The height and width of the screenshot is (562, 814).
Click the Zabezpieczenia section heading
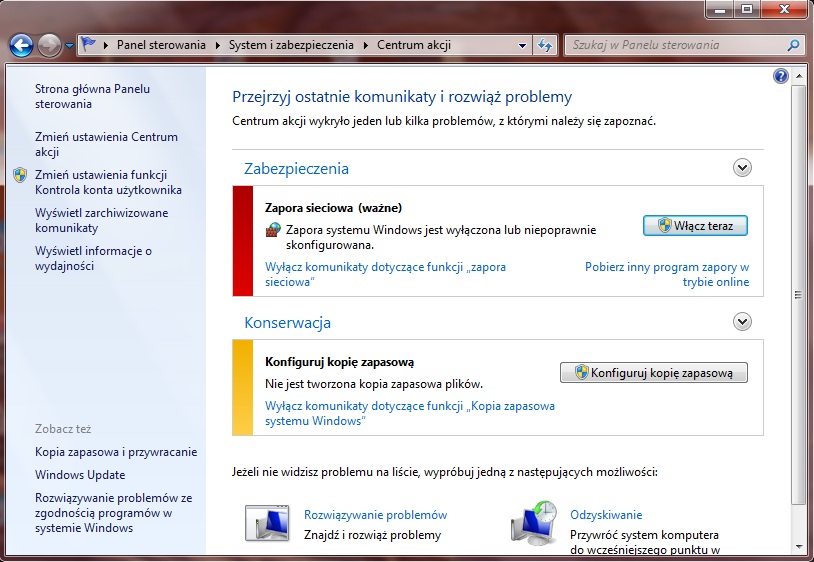296,169
